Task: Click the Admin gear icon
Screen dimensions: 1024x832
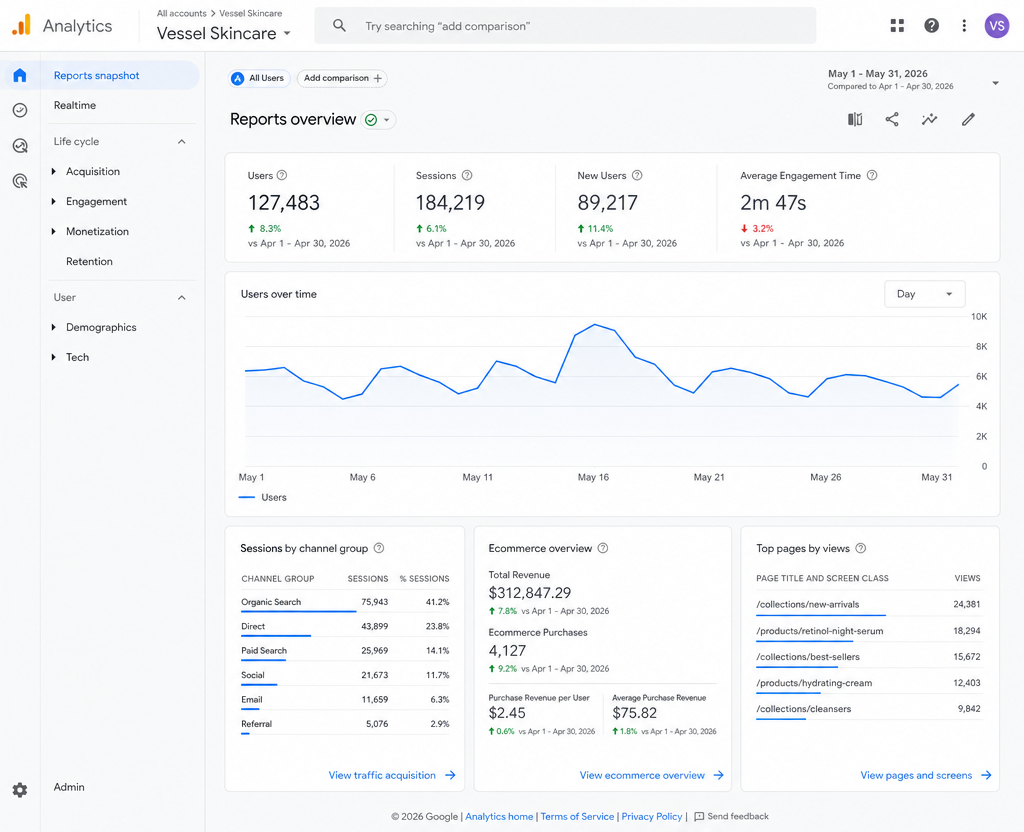Action: click(x=20, y=790)
